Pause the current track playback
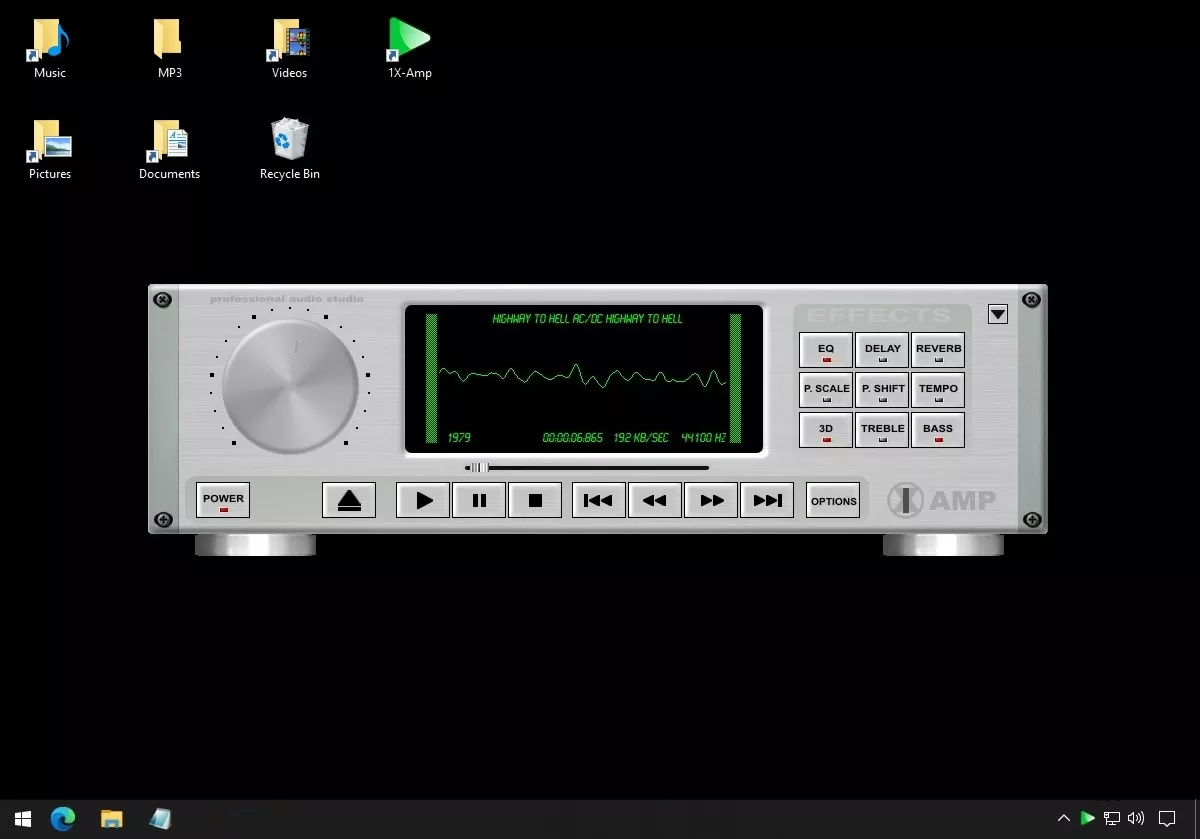Viewport: 1200px width, 839px height. point(479,500)
